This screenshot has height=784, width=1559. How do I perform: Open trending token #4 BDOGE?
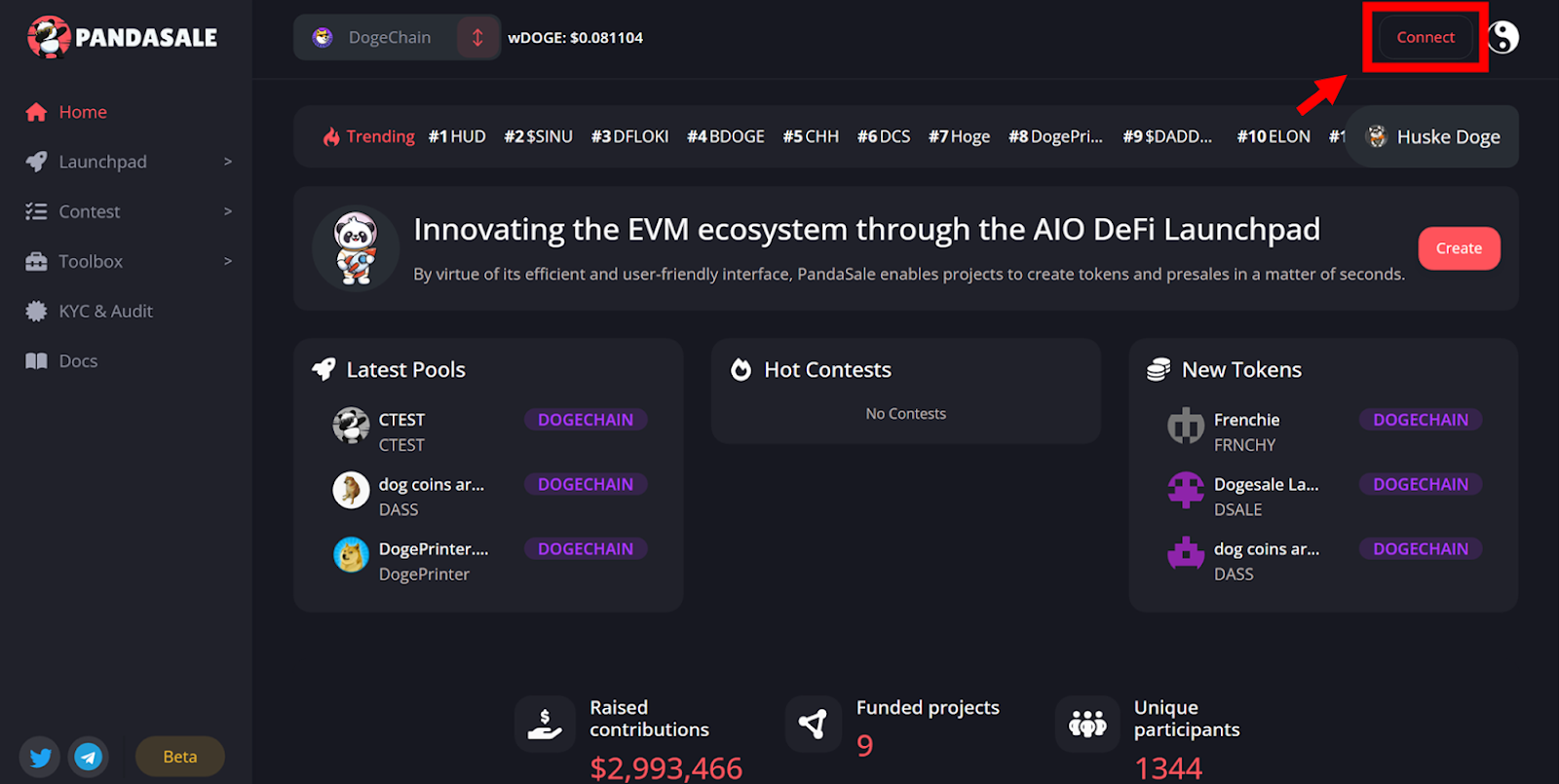tap(726, 136)
